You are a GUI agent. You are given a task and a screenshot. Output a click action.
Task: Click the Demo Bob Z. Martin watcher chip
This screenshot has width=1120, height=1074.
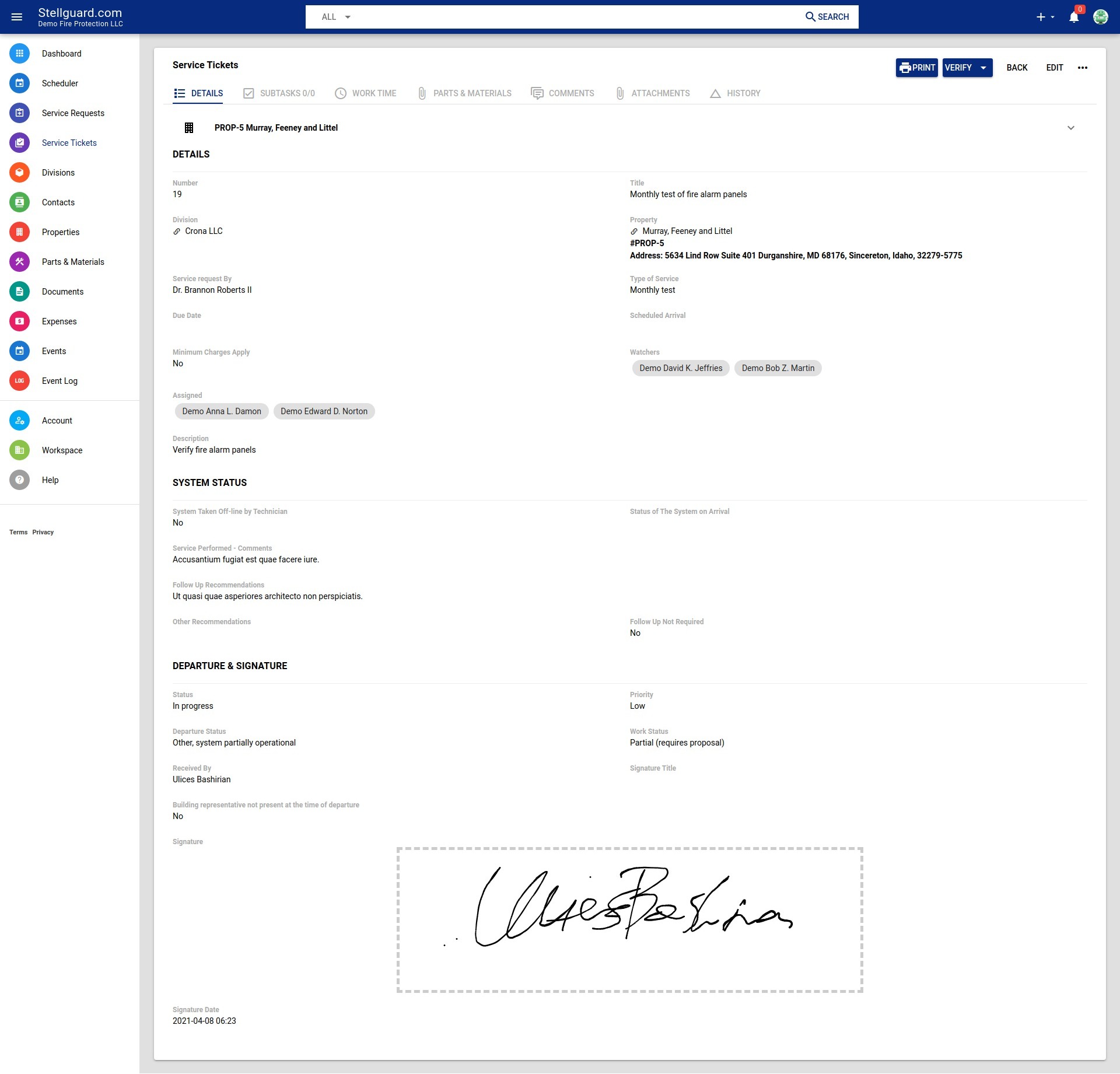[778, 368]
